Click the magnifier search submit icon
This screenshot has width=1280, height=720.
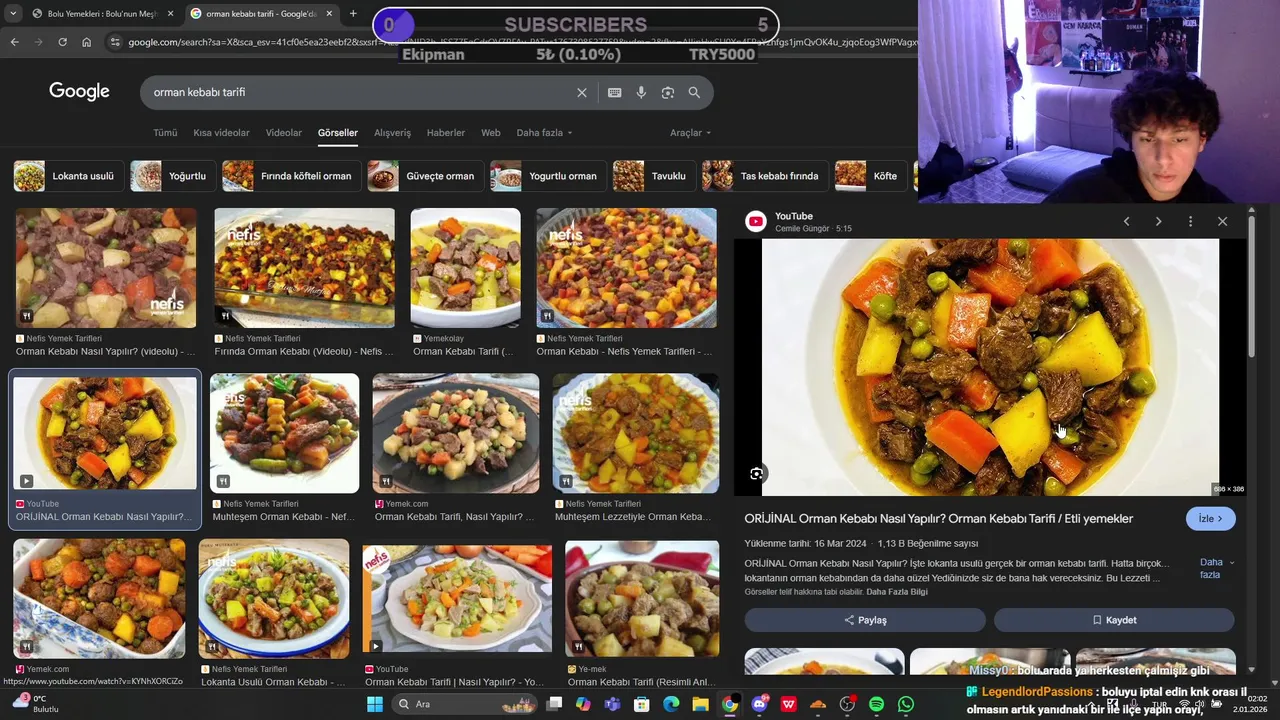tap(694, 92)
